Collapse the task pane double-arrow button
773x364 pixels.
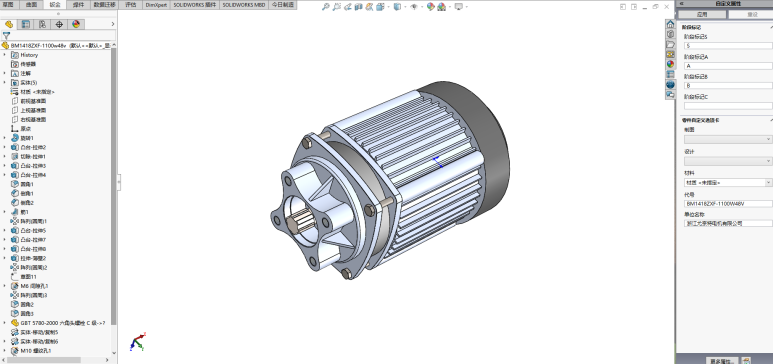[x=682, y=3]
